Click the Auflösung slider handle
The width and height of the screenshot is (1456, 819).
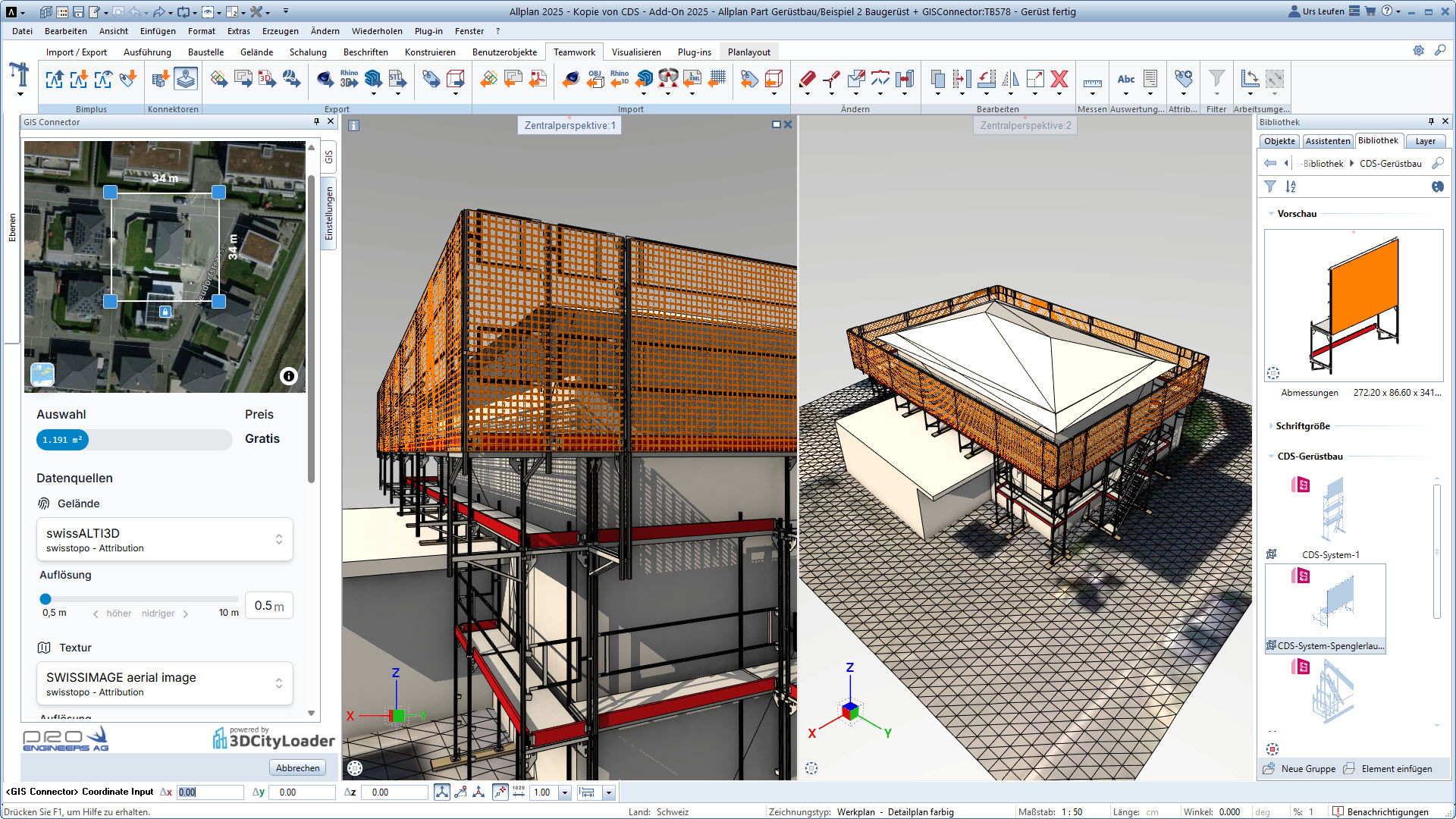(45, 599)
